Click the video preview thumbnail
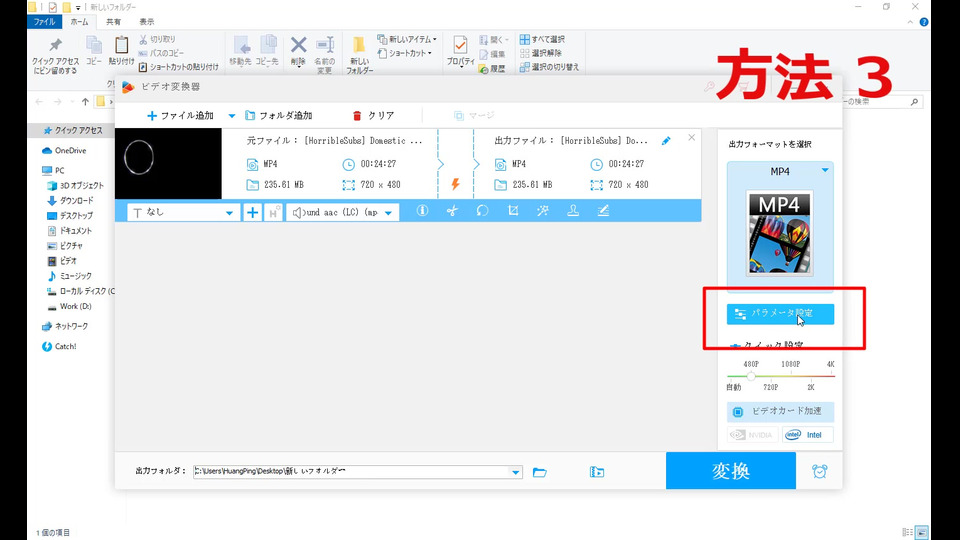 [x=168, y=163]
